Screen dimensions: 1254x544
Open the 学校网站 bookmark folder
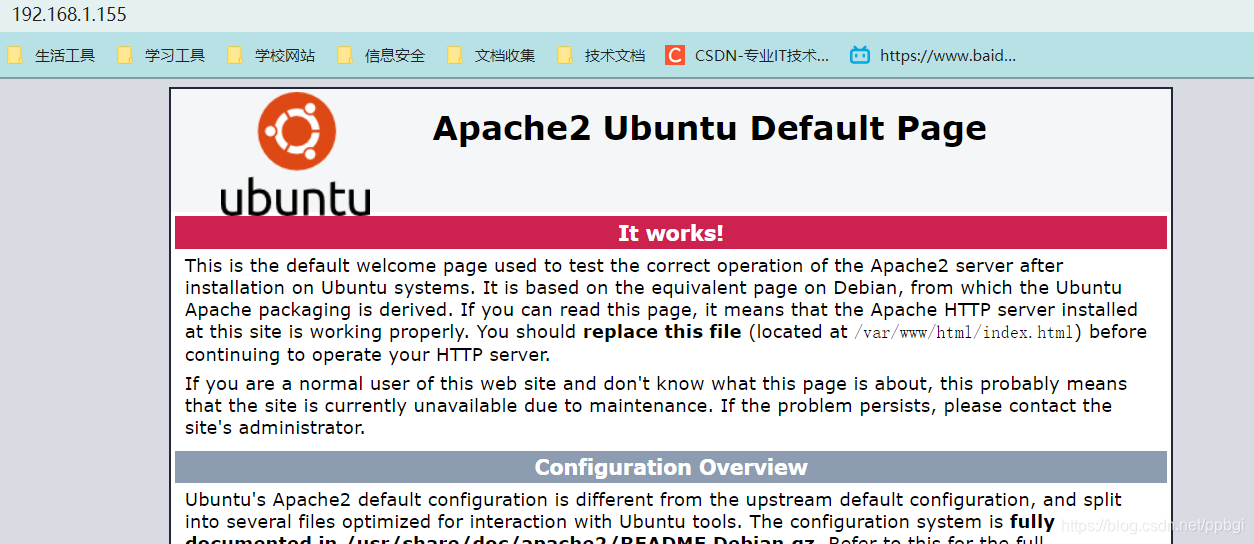271,55
